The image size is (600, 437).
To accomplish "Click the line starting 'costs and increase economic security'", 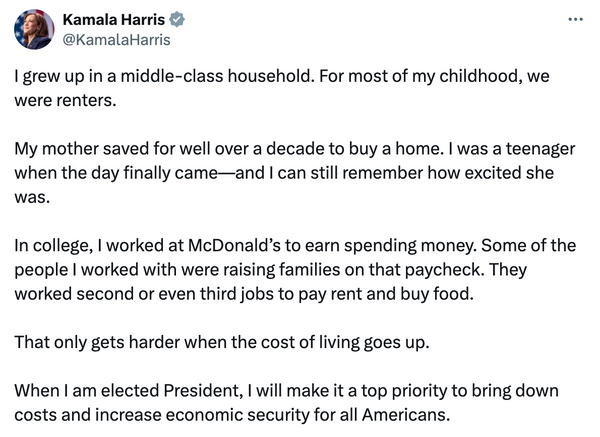I will tap(232, 415).
